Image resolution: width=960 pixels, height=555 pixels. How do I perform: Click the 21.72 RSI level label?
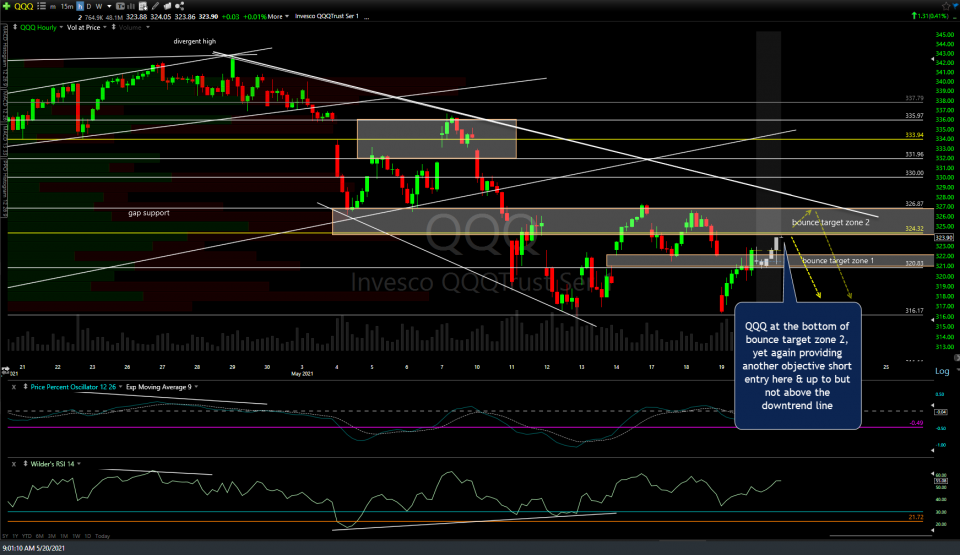point(915,518)
